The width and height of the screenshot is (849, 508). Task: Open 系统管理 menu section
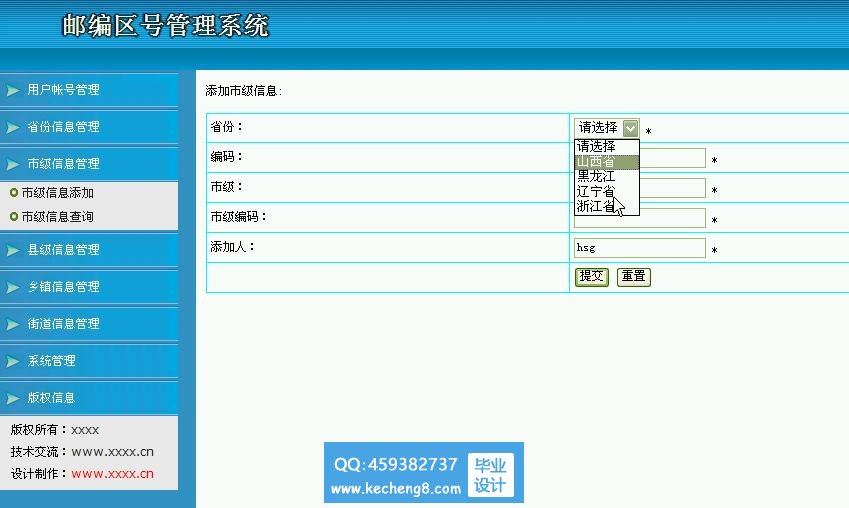89,361
